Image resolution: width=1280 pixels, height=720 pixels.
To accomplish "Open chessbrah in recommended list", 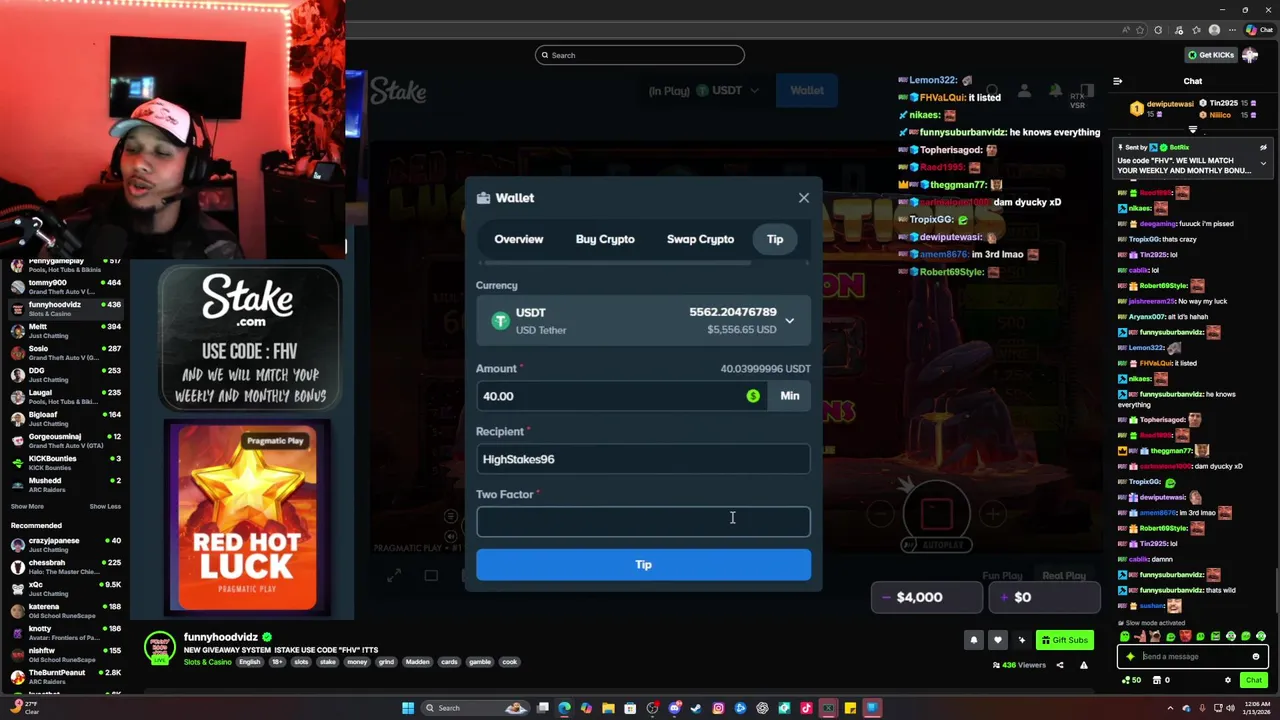I will (x=66, y=567).
